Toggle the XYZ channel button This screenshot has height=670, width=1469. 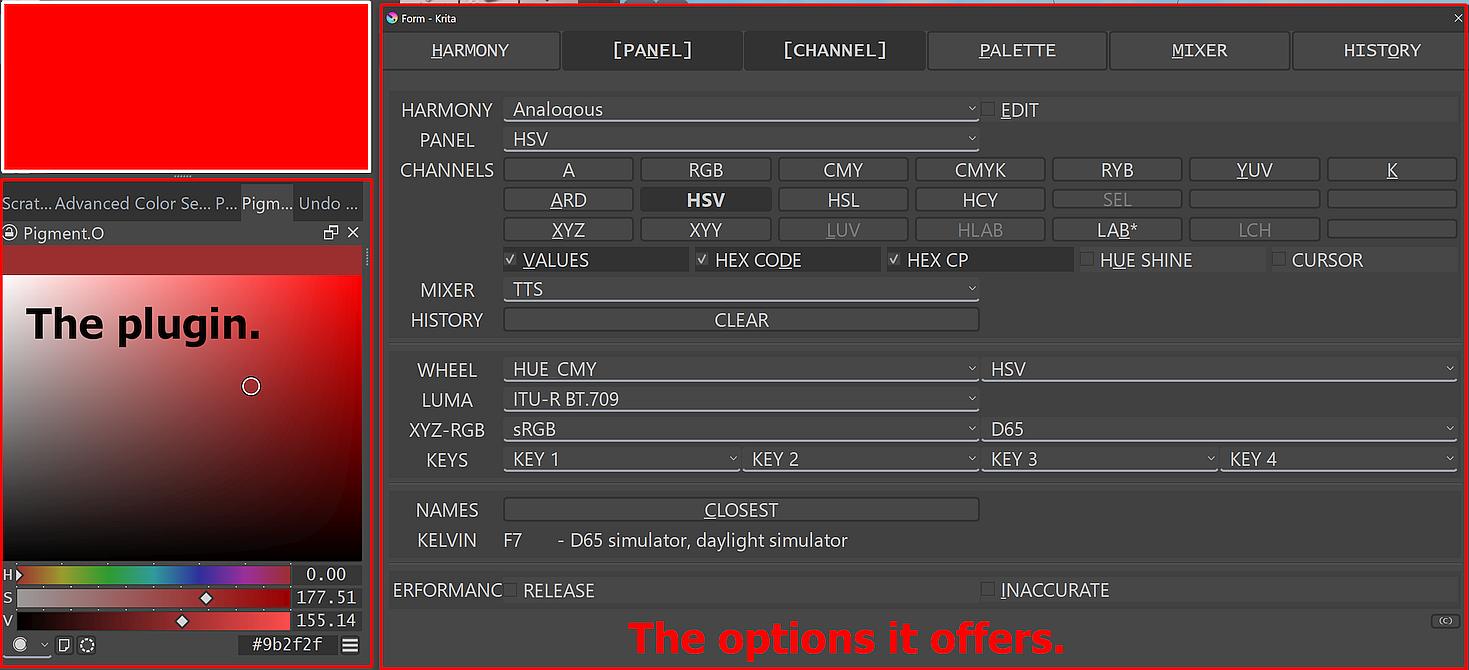(x=568, y=230)
